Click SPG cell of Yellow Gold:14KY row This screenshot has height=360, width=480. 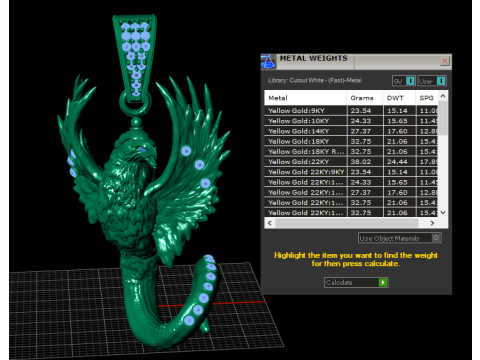pyautogui.click(x=427, y=131)
